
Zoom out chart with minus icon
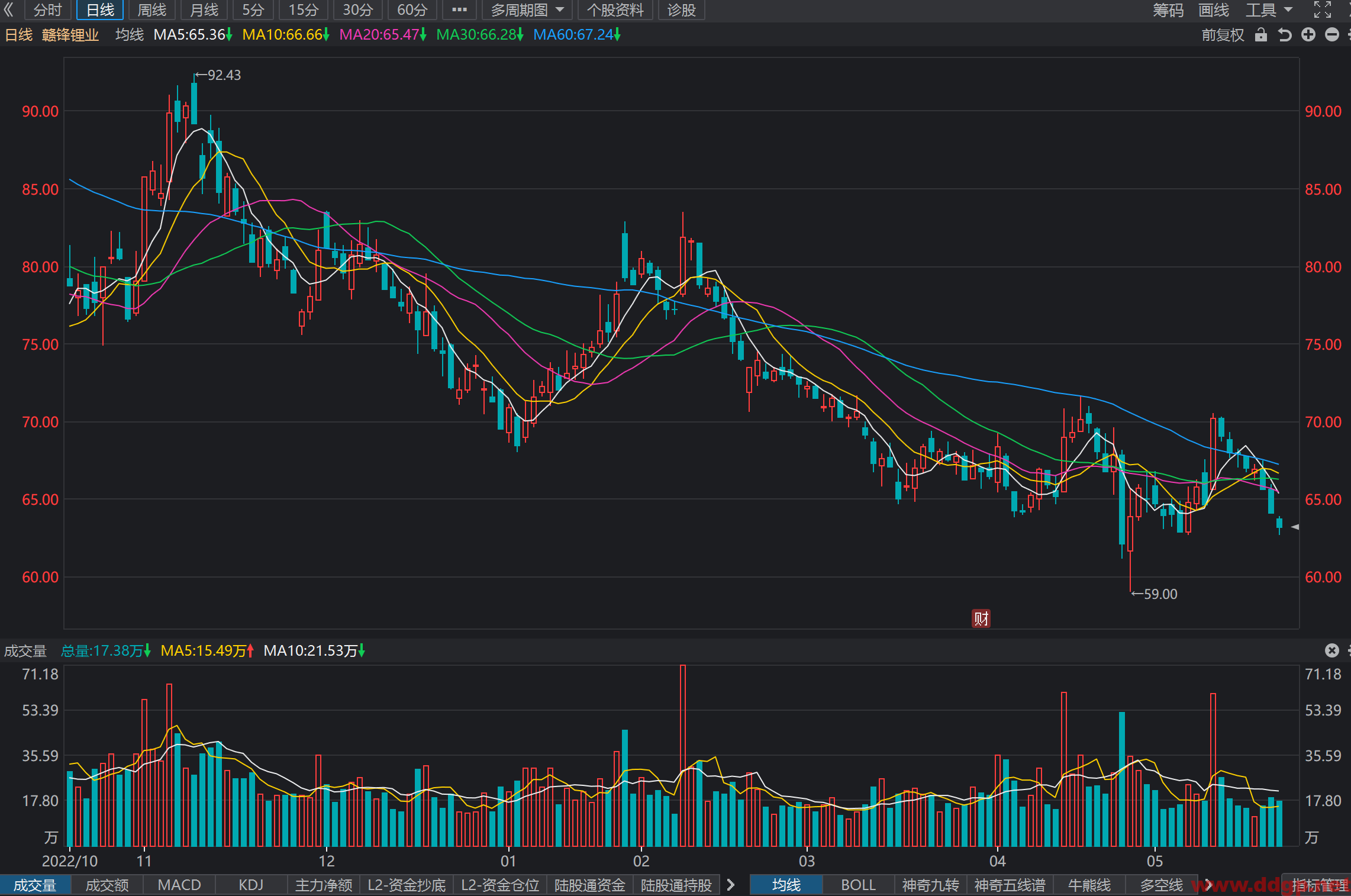click(x=1332, y=35)
